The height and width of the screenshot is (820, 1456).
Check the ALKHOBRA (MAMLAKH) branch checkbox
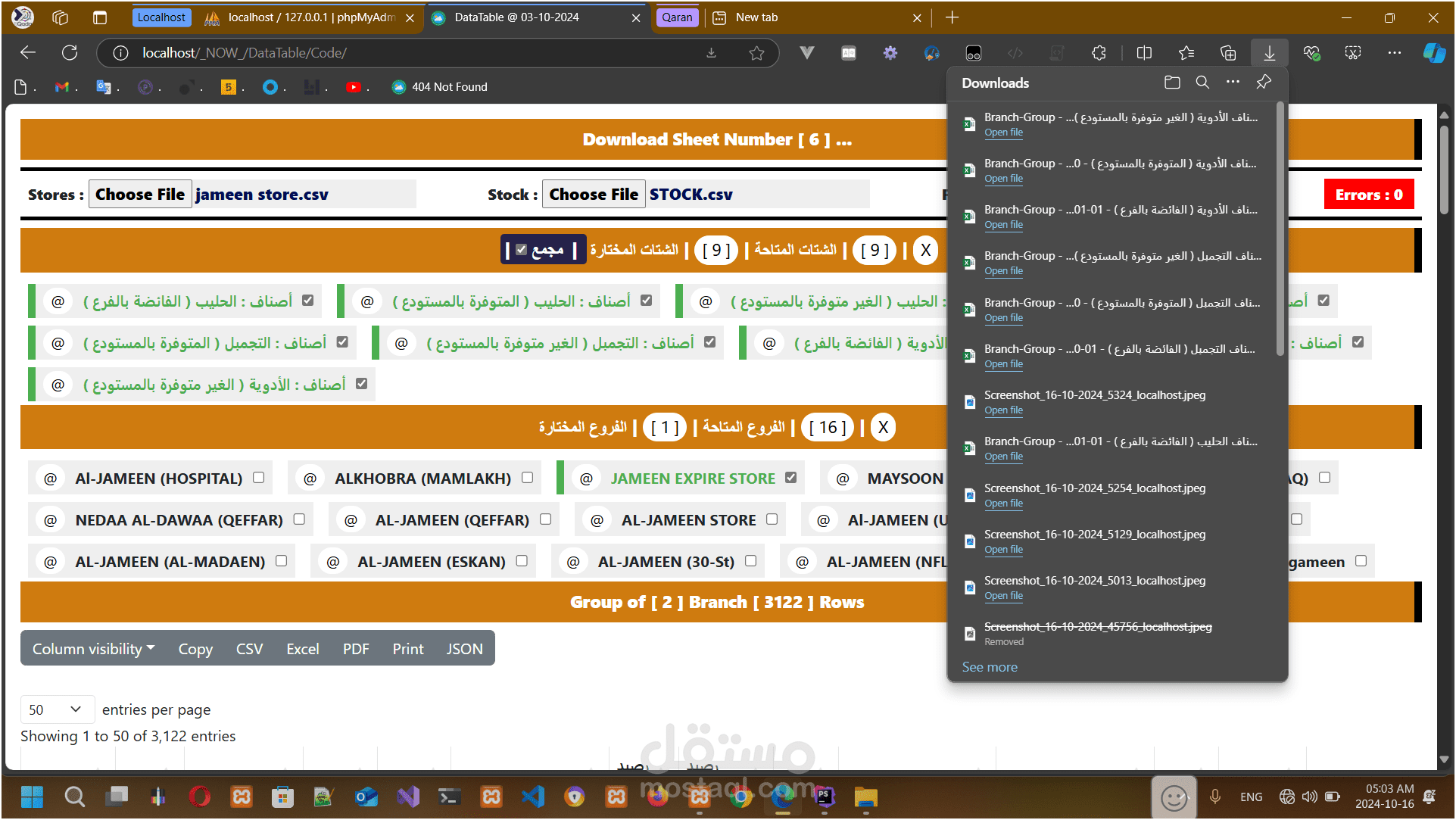point(527,478)
